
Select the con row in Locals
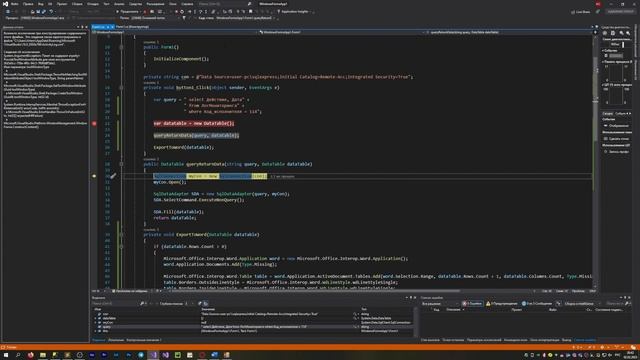point(253,314)
